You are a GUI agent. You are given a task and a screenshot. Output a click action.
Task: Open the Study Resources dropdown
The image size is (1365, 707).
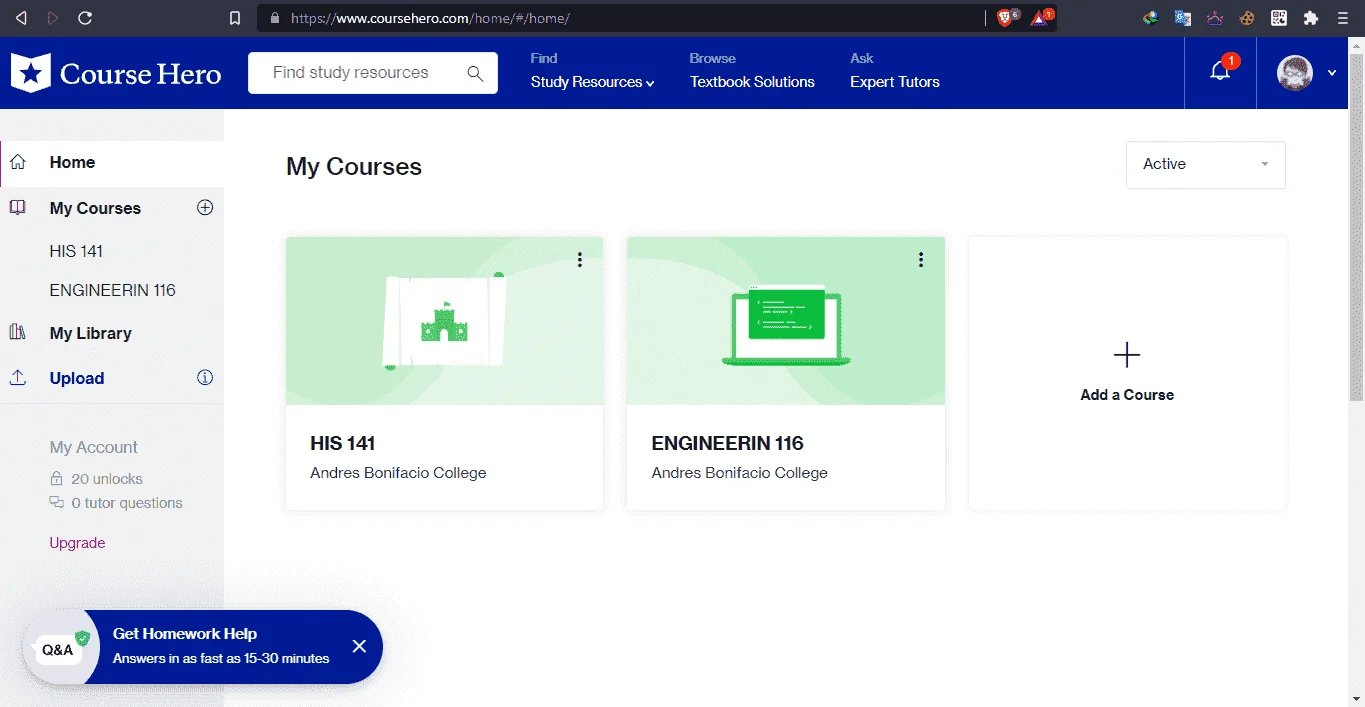click(592, 82)
